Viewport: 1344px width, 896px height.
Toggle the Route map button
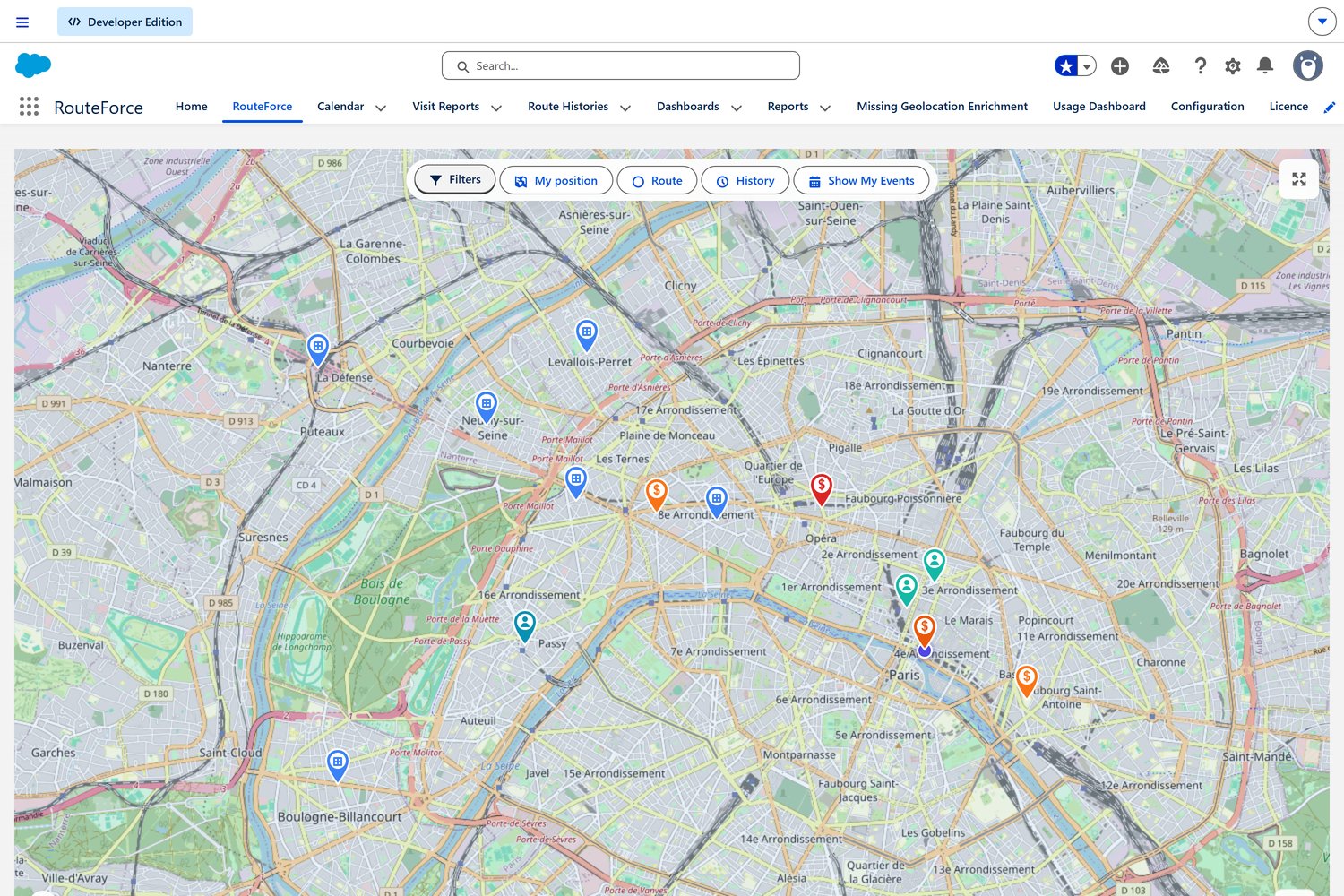657,180
